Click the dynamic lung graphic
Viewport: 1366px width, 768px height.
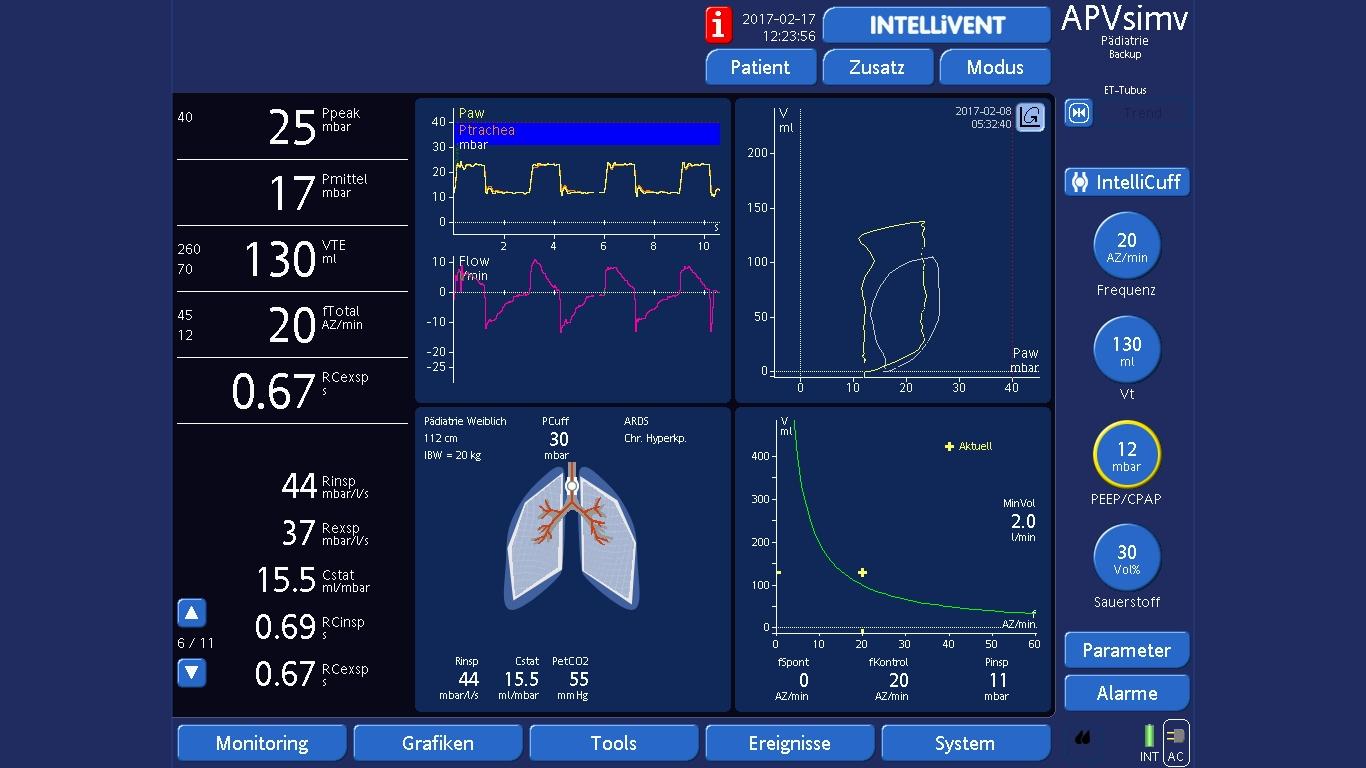point(571,537)
